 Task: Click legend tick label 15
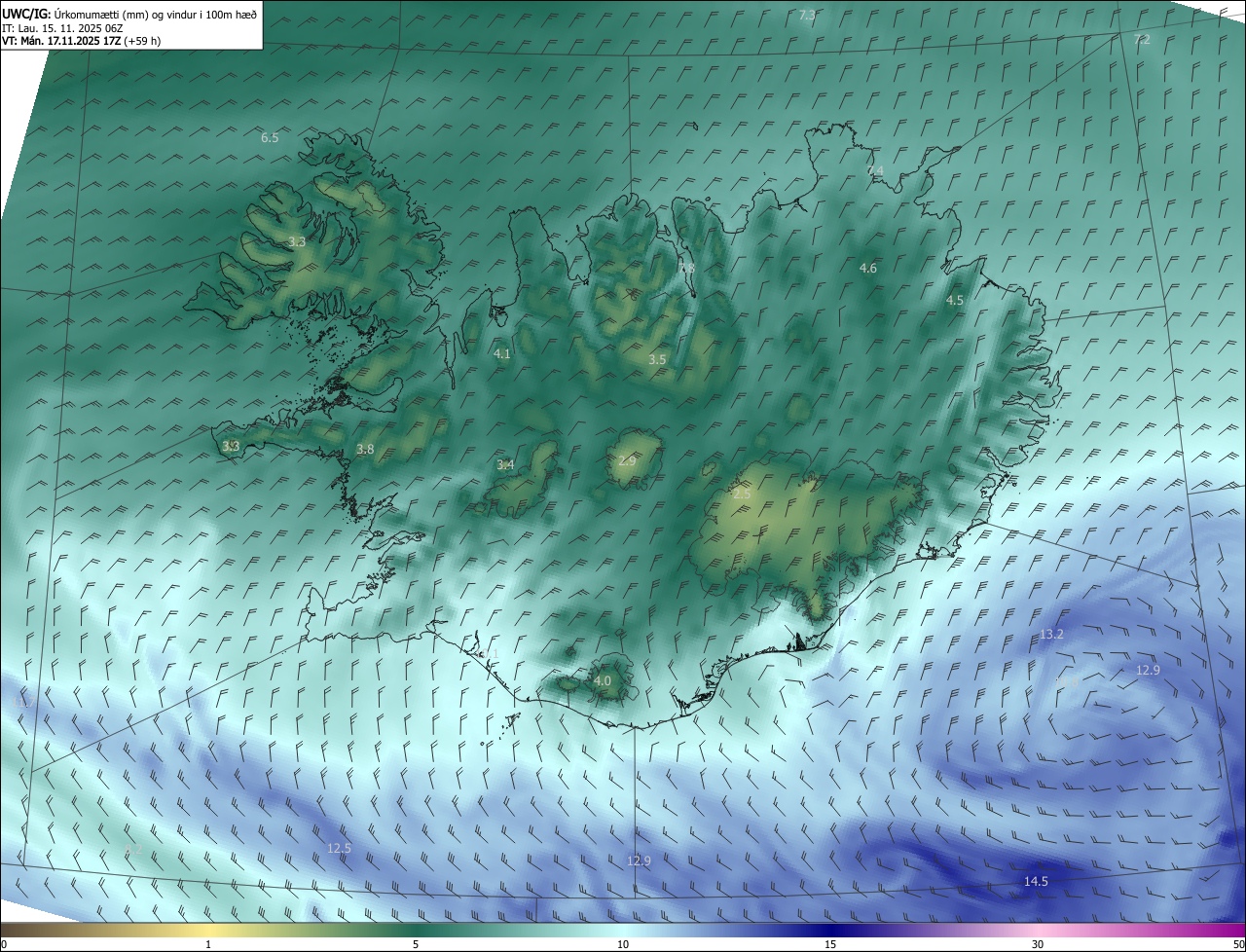coord(830,944)
